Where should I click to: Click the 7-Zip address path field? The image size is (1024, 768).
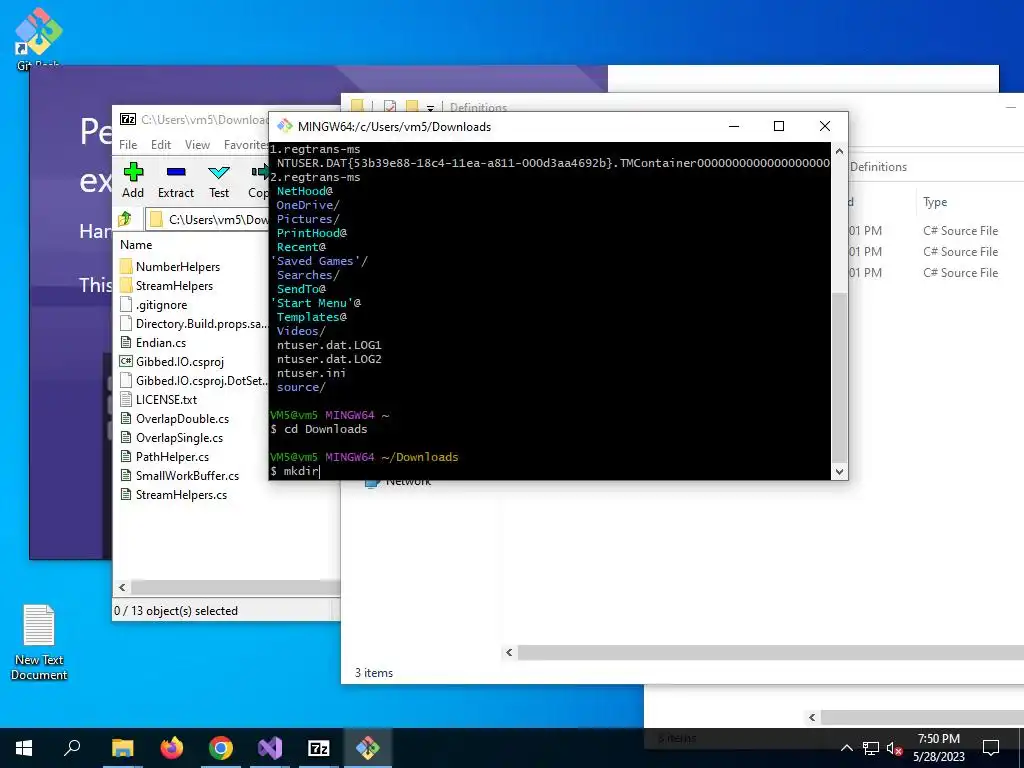click(x=207, y=219)
